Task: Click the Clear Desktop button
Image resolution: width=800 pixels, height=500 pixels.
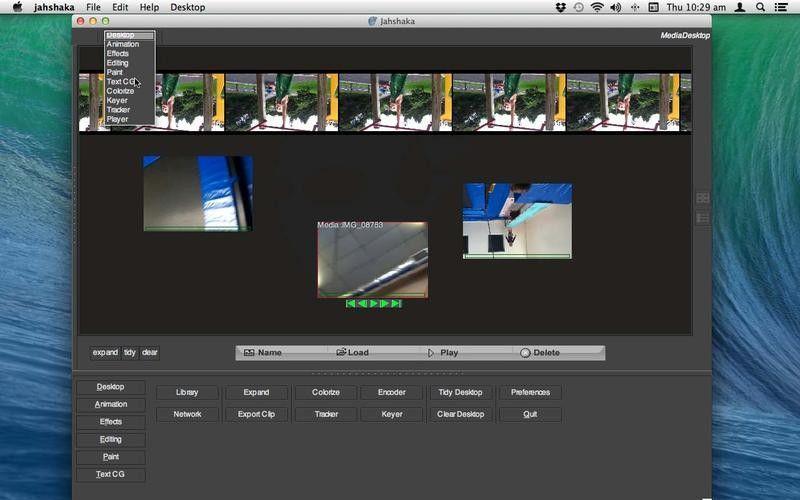Action: (x=460, y=414)
